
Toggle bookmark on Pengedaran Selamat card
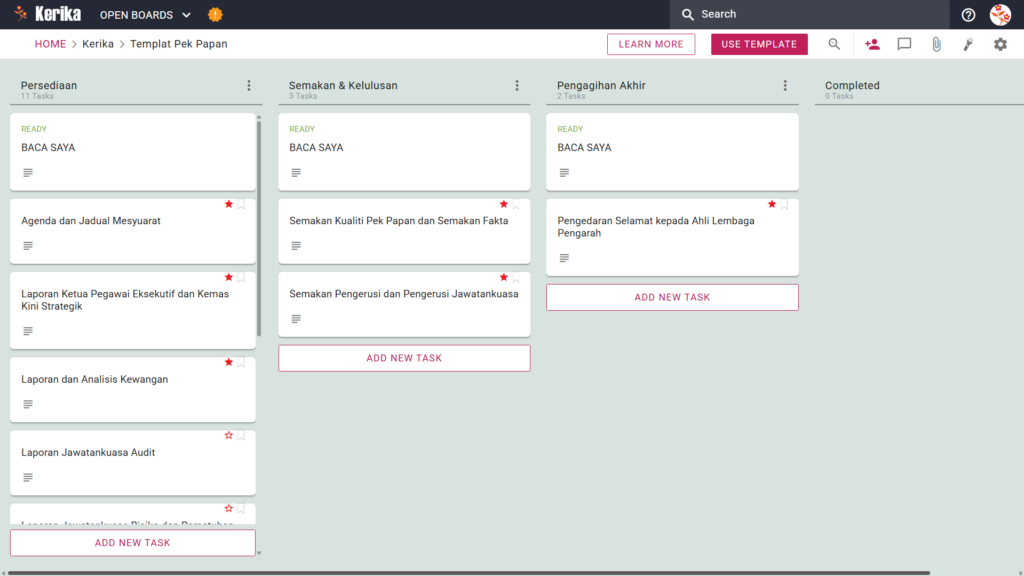click(x=784, y=204)
